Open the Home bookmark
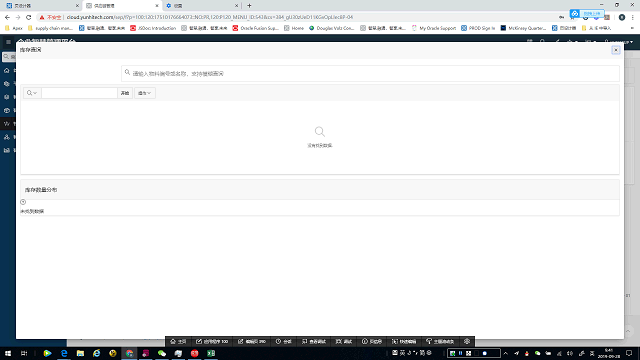 click(294, 28)
